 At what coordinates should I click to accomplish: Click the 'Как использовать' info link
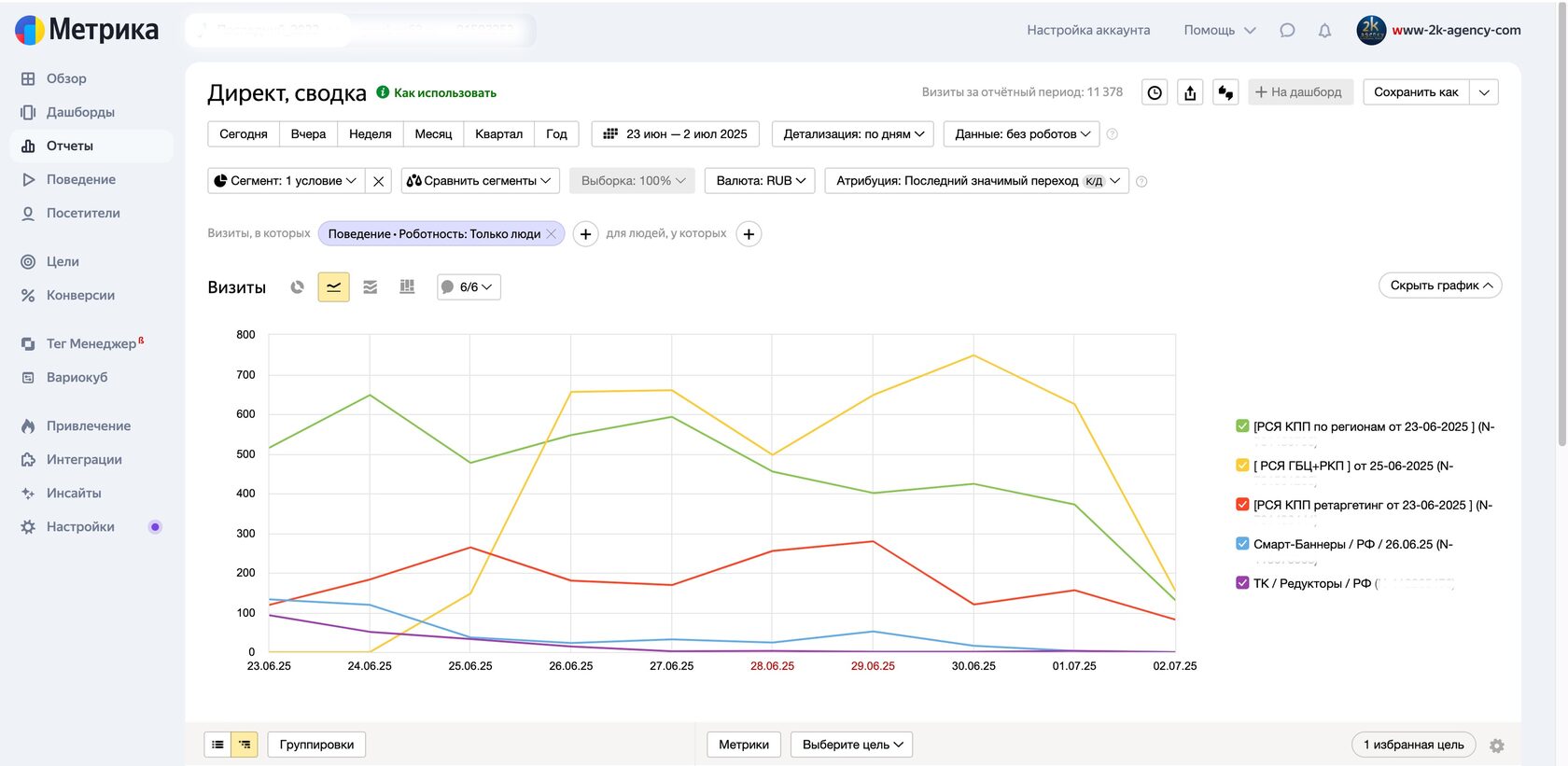436,92
